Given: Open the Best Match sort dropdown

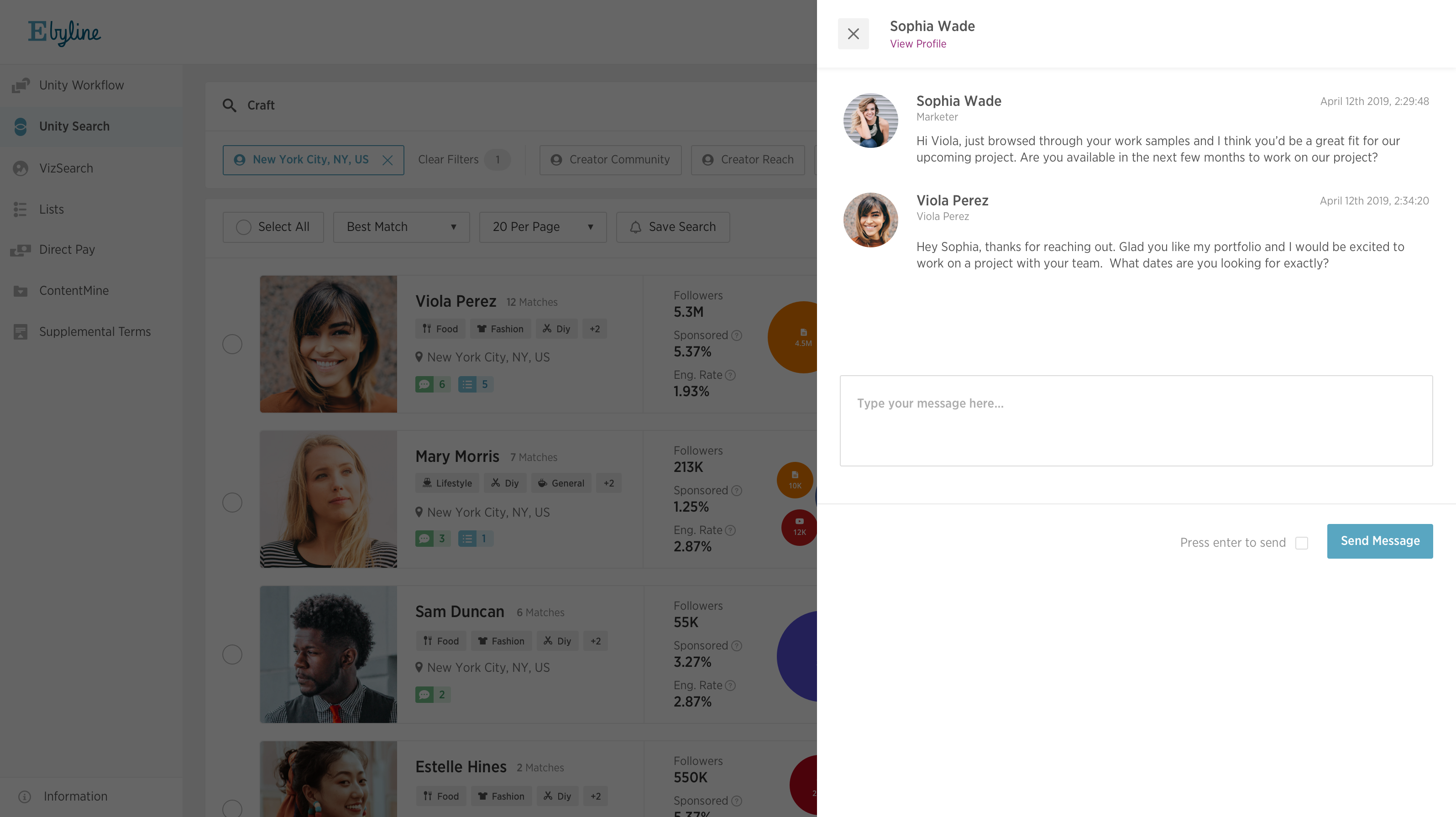Looking at the screenshot, I should click(401, 227).
